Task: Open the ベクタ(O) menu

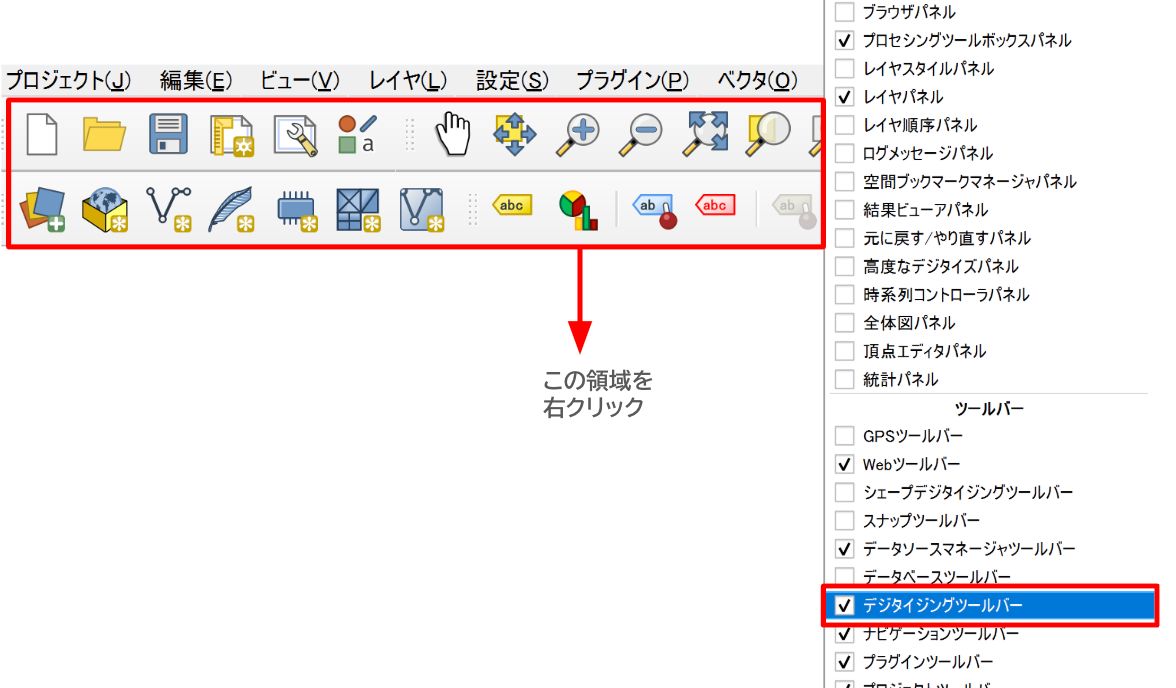Action: tap(757, 80)
